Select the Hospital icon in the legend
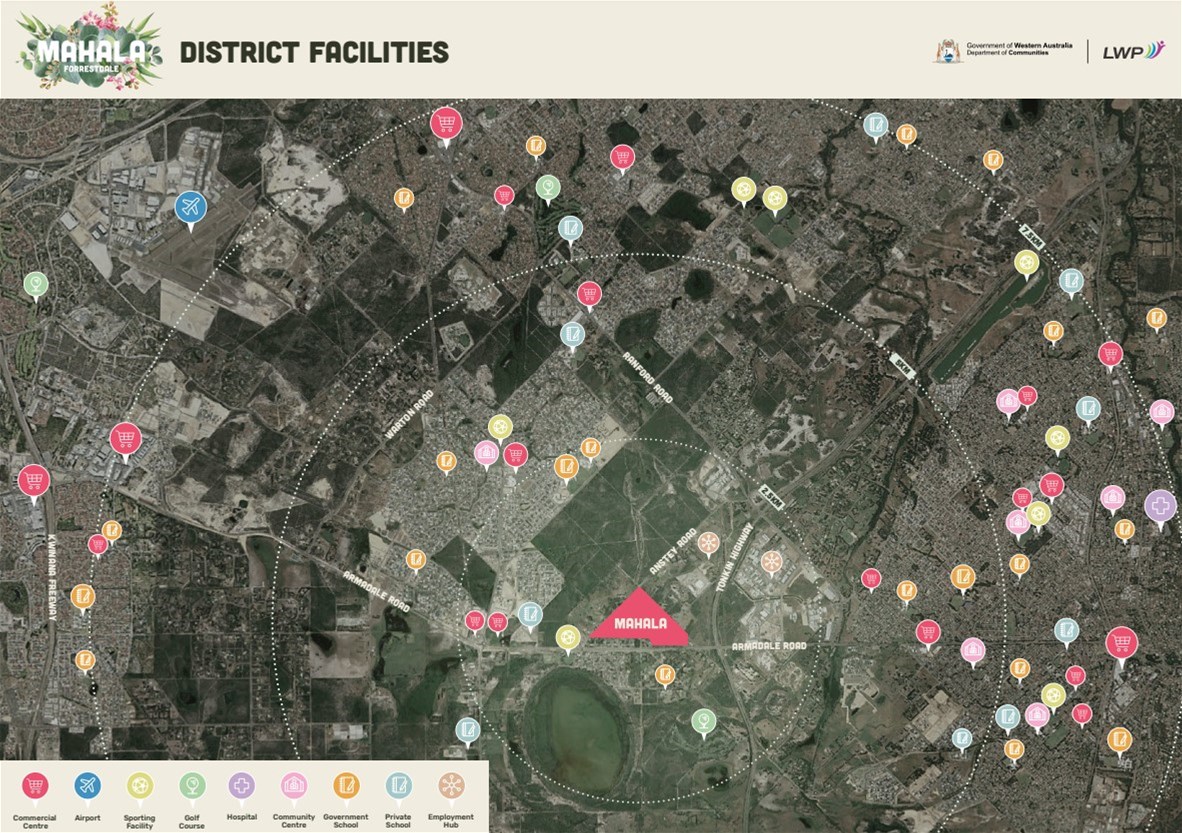1182x833 pixels. [242, 786]
